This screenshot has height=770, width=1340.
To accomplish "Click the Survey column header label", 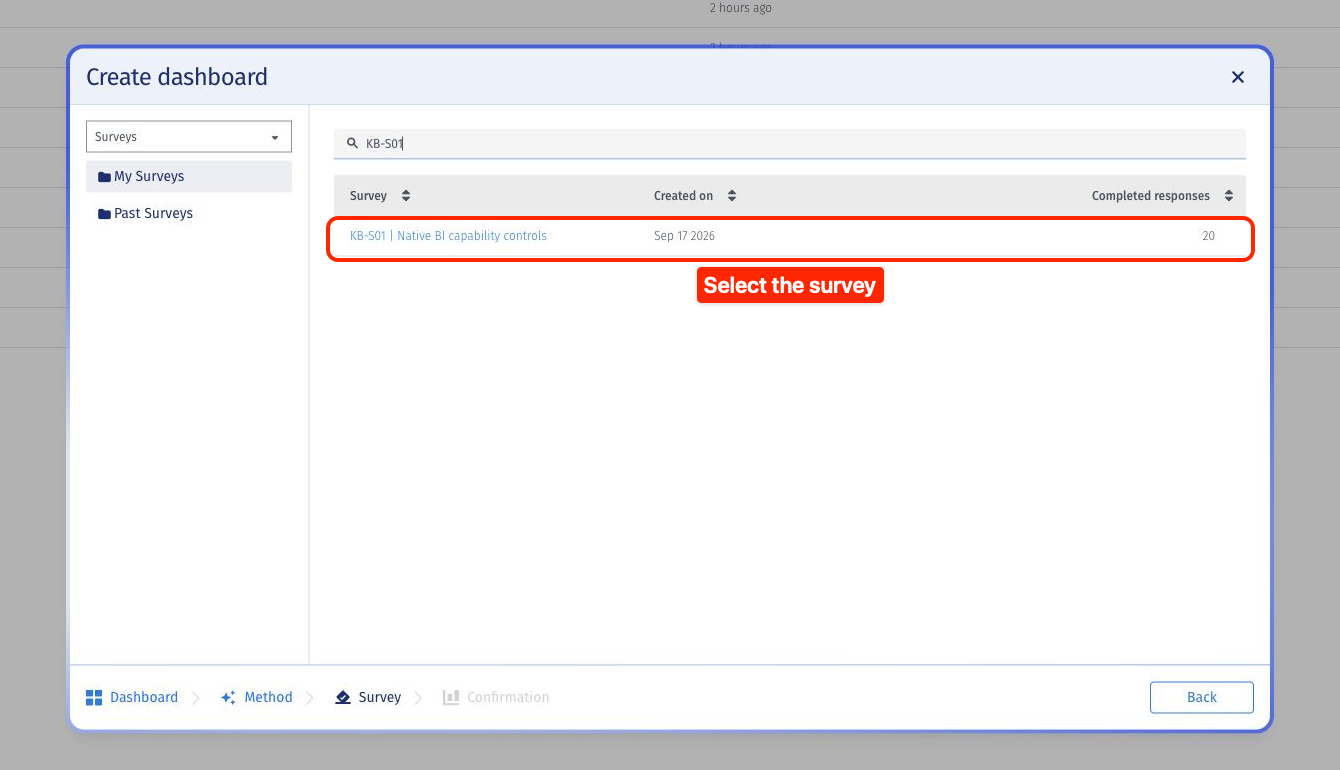I will click(x=368, y=196).
